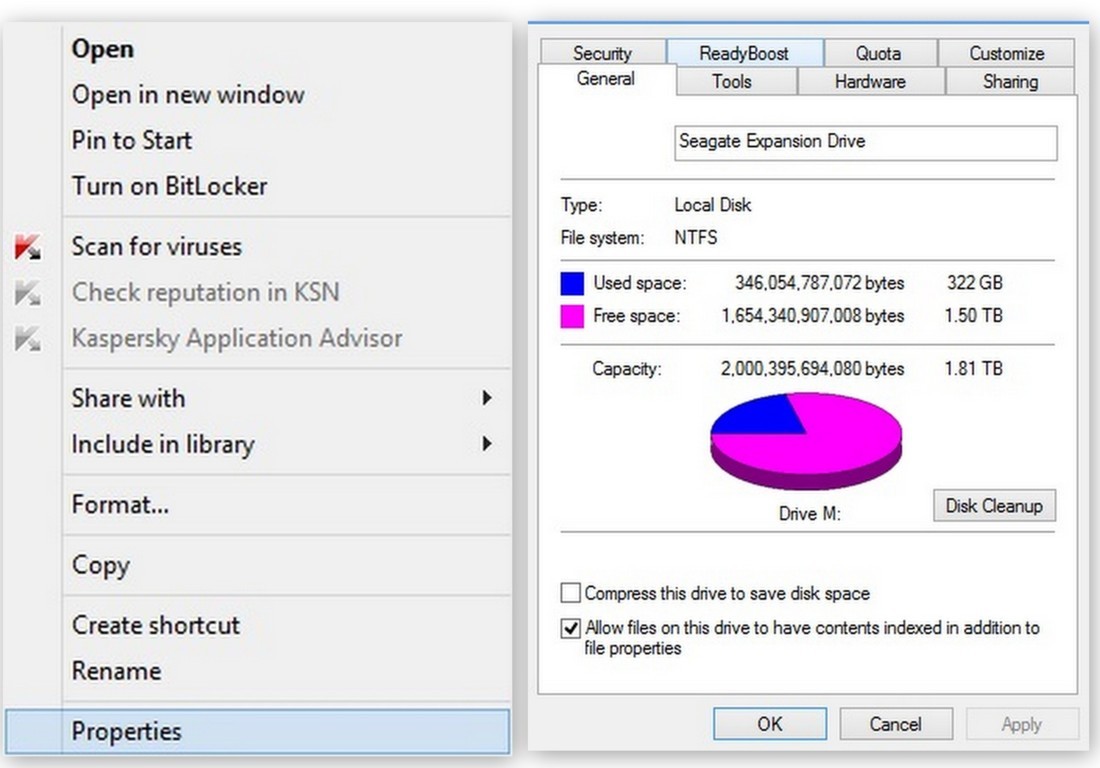Click the Kaspersky icon beside Scan for viruses
This screenshot has width=1100, height=768.
[27, 247]
